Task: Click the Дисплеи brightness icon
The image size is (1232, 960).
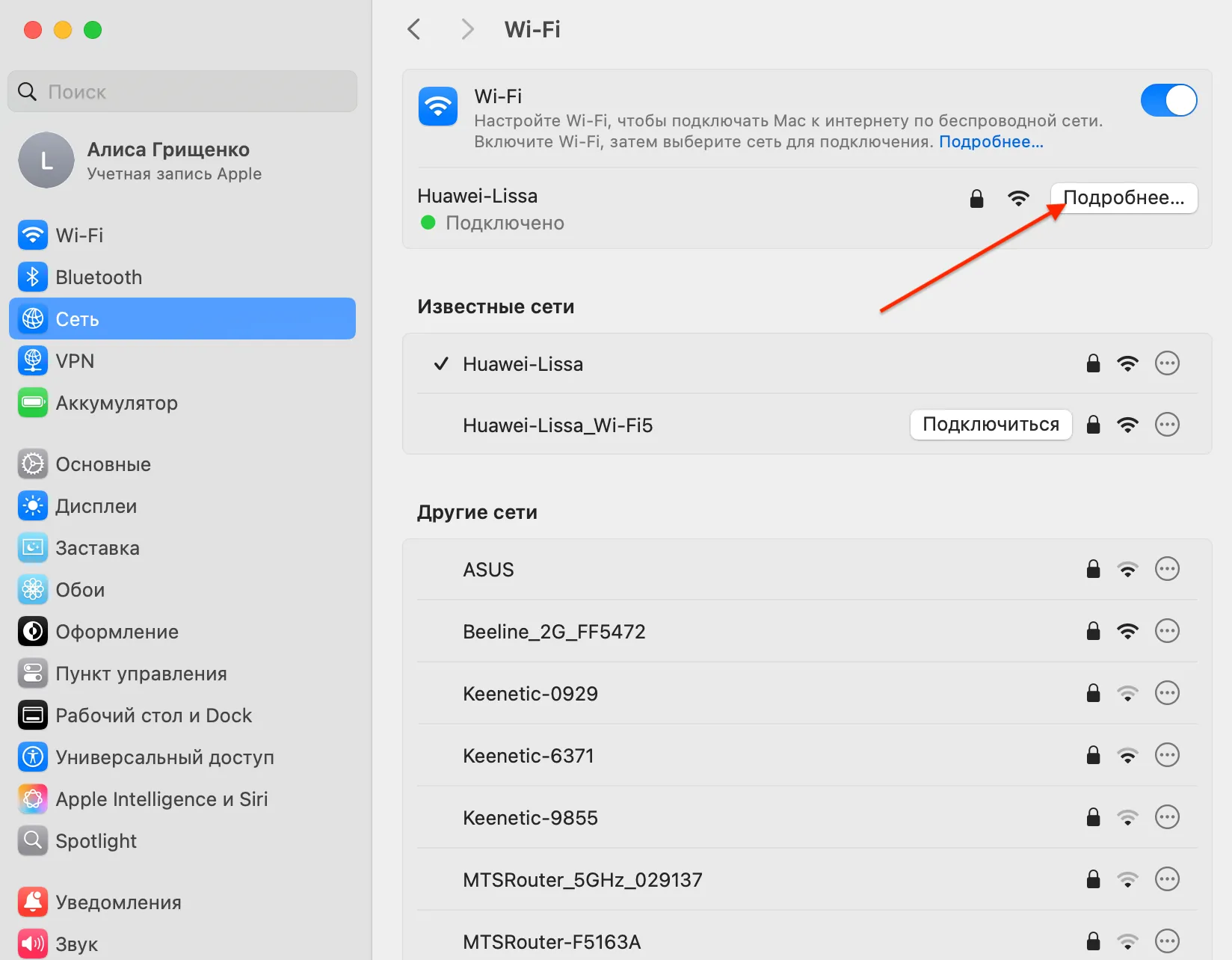Action: [33, 506]
